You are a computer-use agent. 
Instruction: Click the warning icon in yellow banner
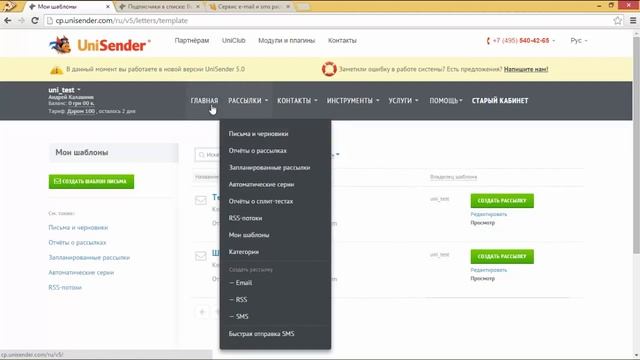[x=56, y=70]
